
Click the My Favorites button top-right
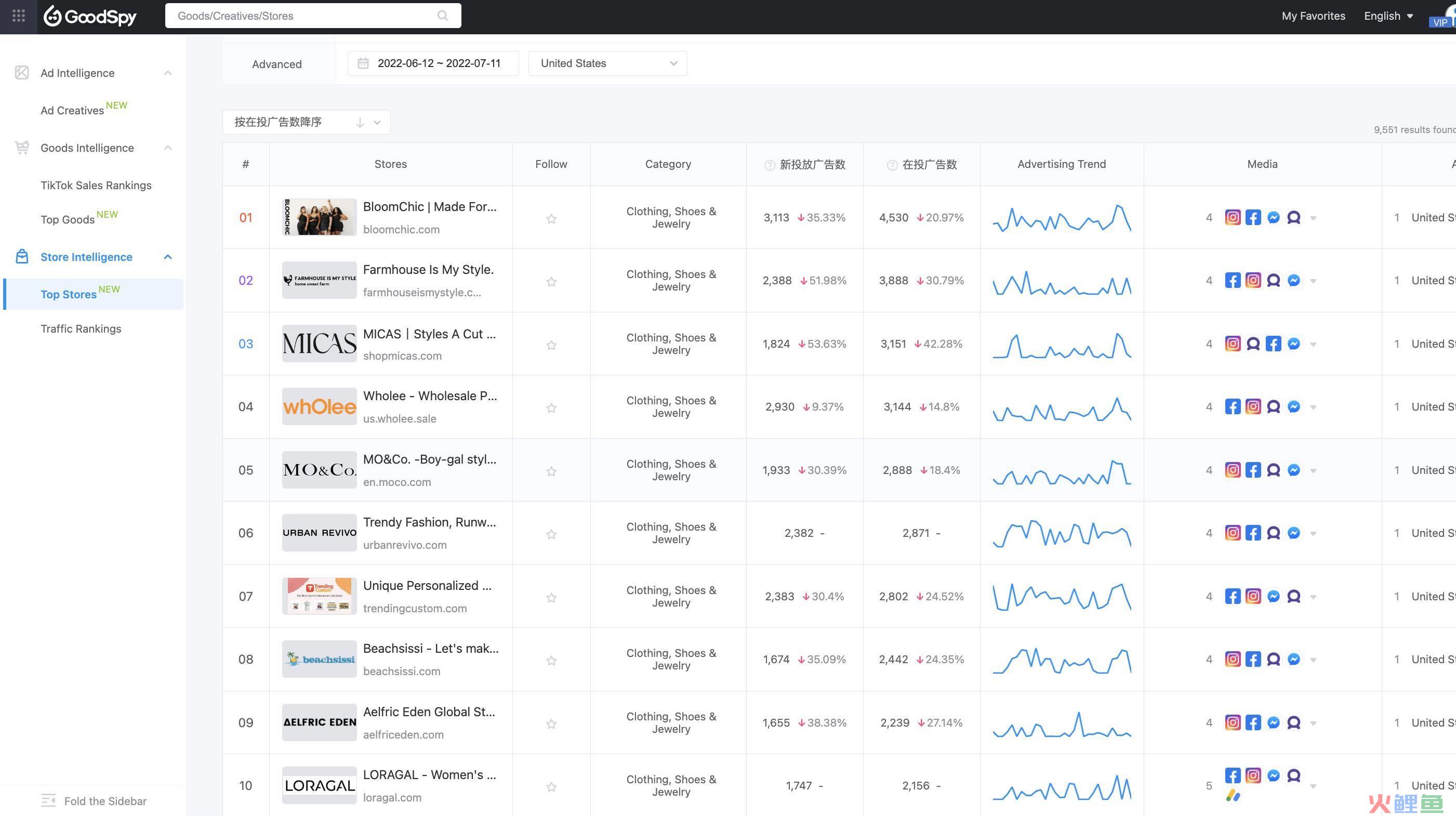pos(1314,15)
